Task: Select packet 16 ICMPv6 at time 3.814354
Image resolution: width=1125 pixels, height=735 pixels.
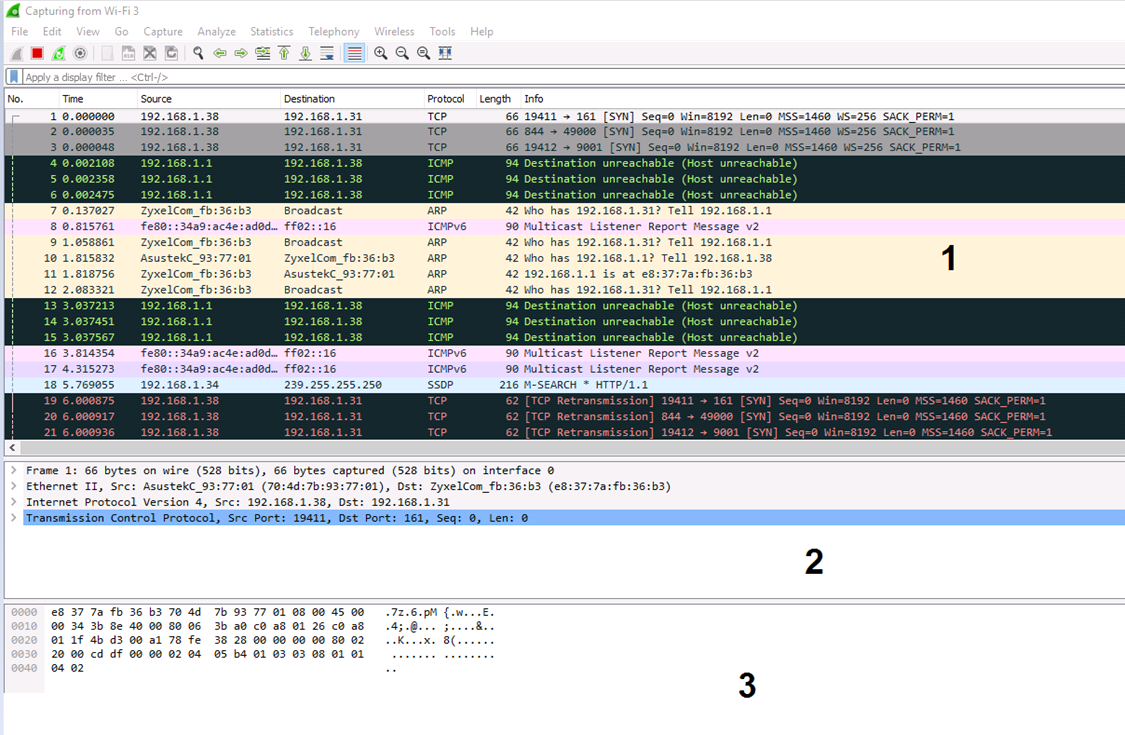Action: pyautogui.click(x=565, y=353)
